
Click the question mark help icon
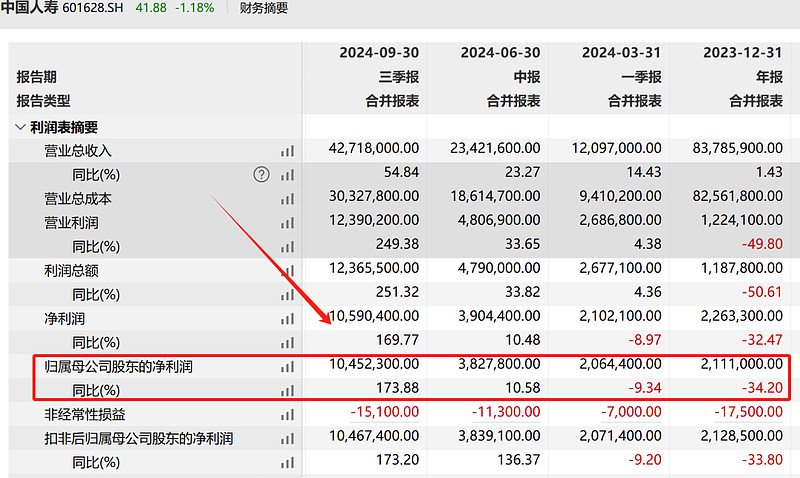click(x=262, y=175)
